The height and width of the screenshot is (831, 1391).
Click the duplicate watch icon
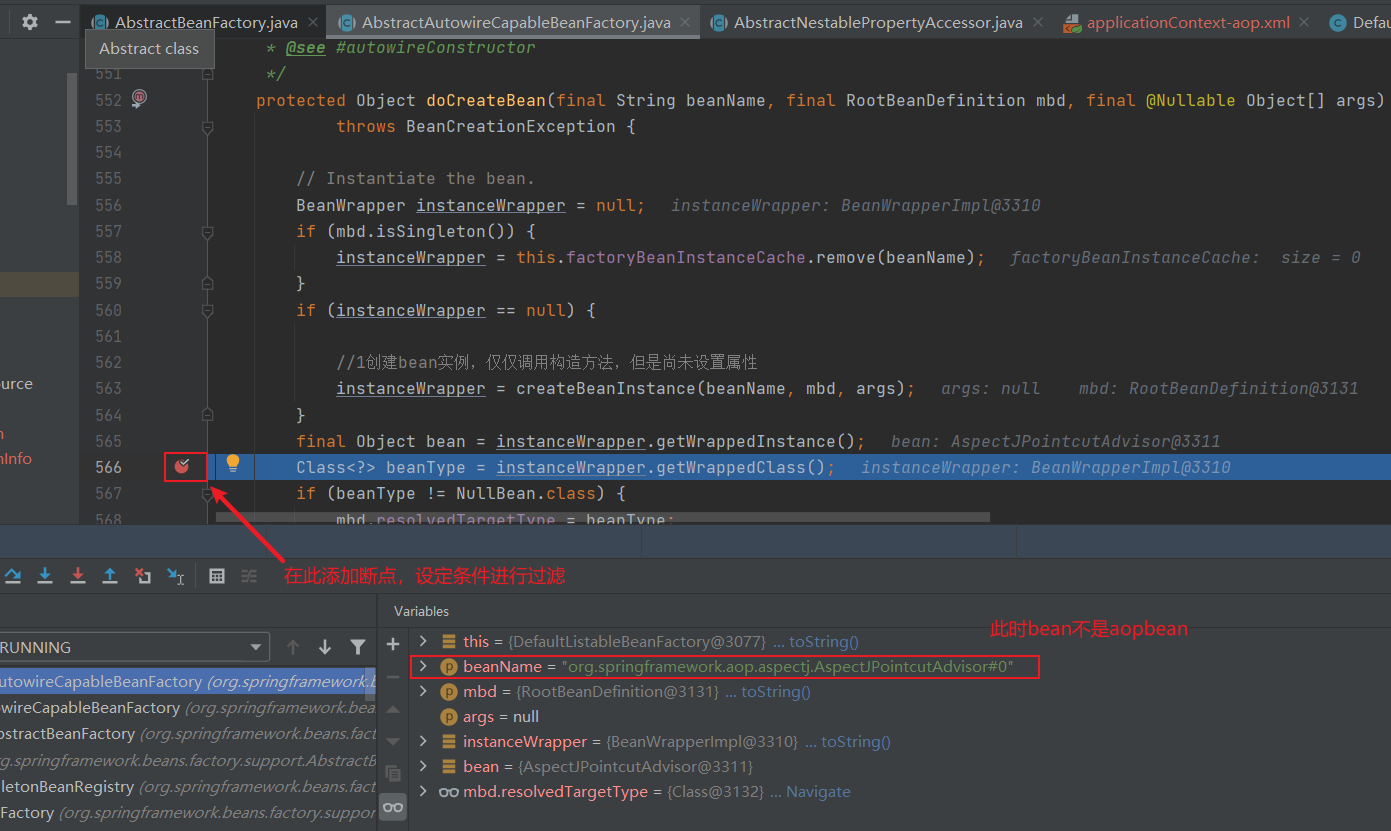(x=393, y=774)
